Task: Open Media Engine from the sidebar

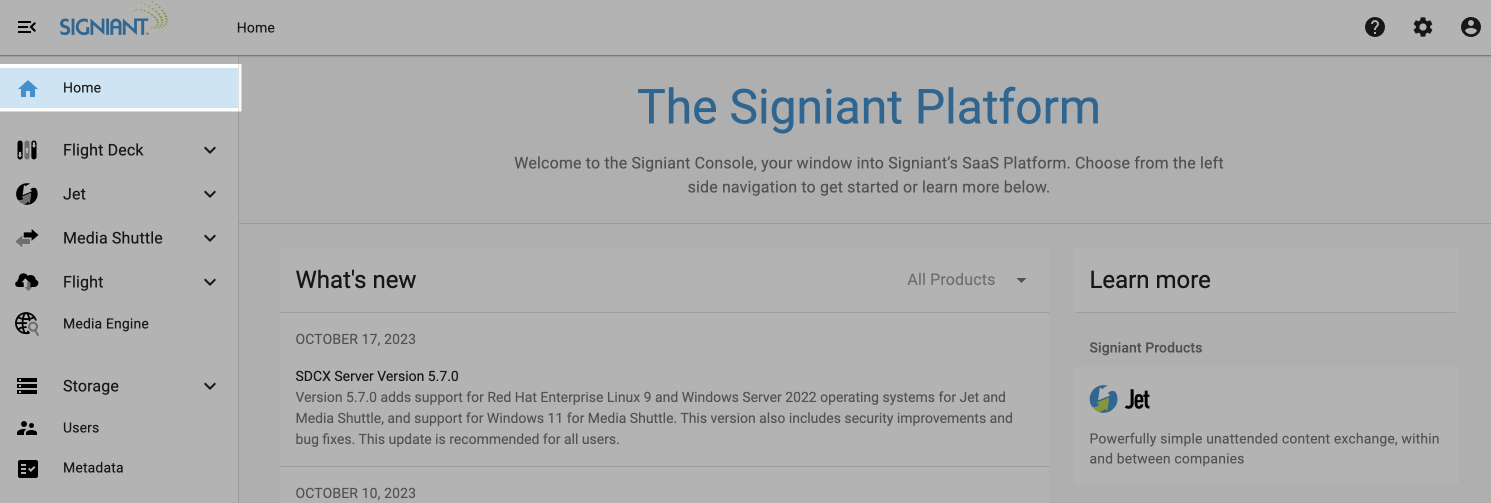Action: [105, 324]
